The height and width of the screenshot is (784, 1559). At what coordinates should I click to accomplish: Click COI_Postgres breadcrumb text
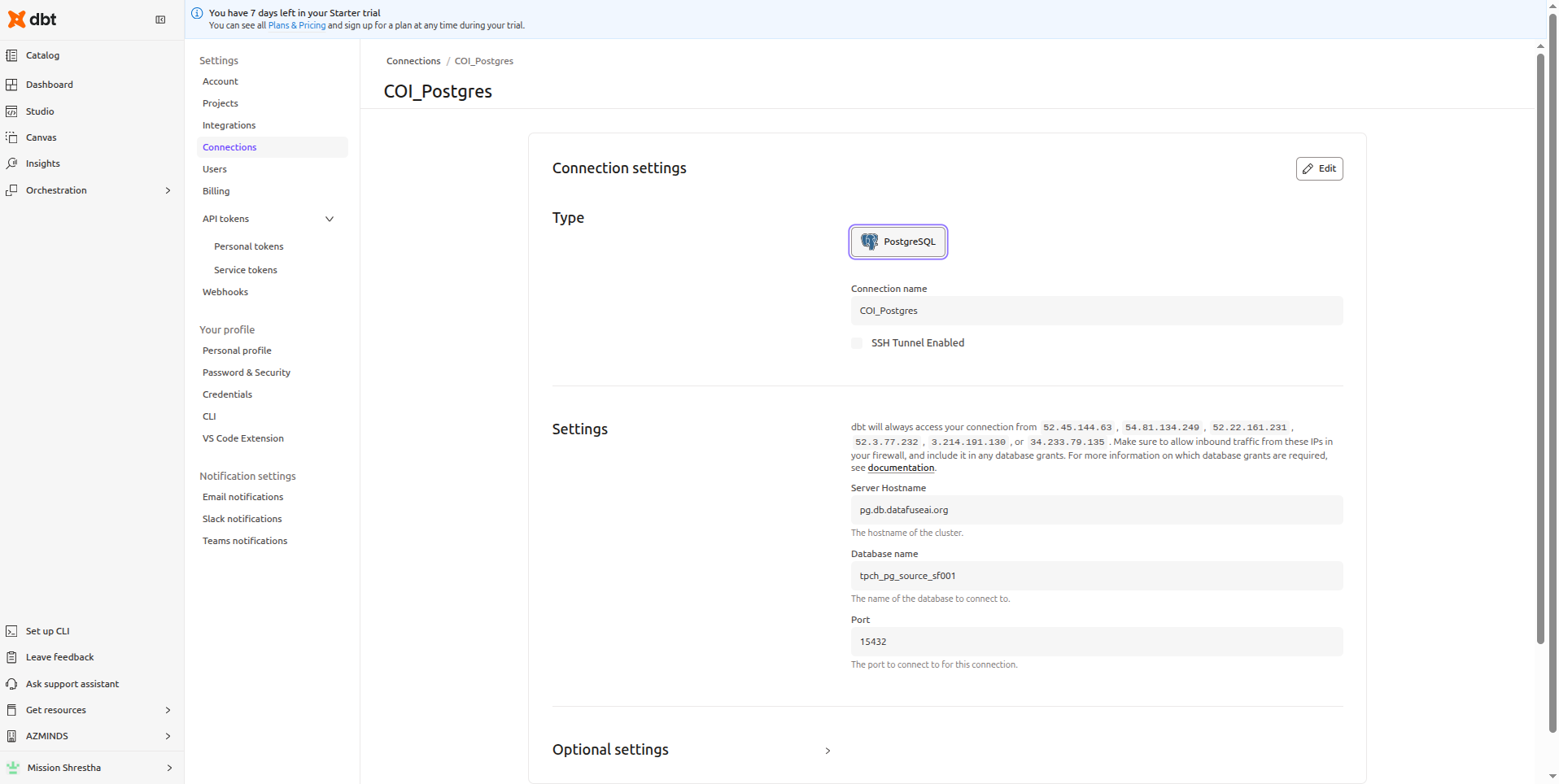click(x=484, y=61)
